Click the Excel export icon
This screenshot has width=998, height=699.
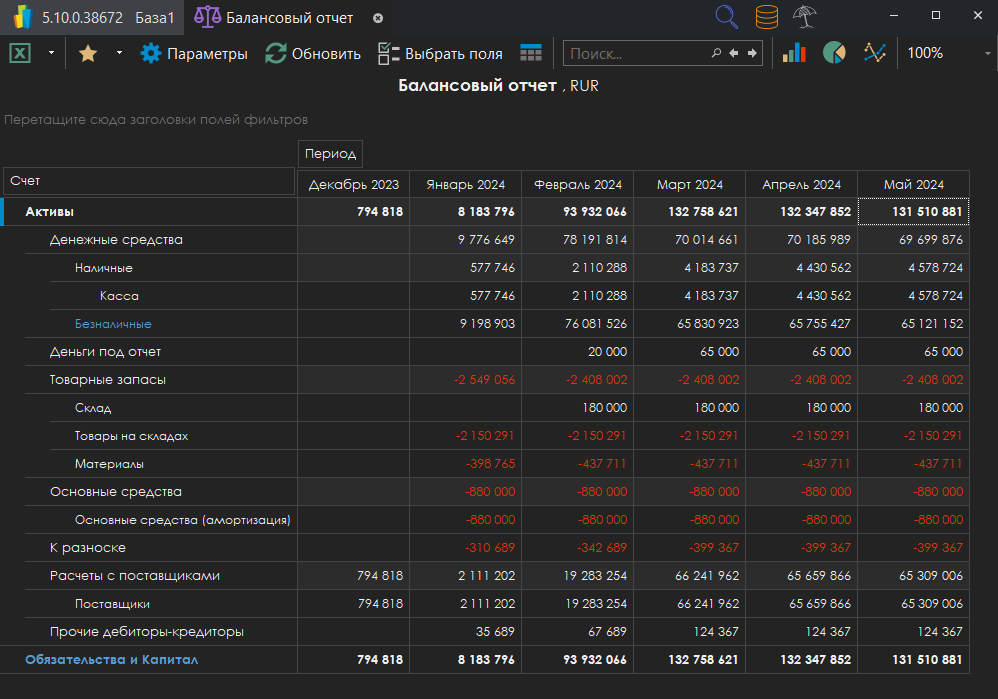[x=20, y=53]
